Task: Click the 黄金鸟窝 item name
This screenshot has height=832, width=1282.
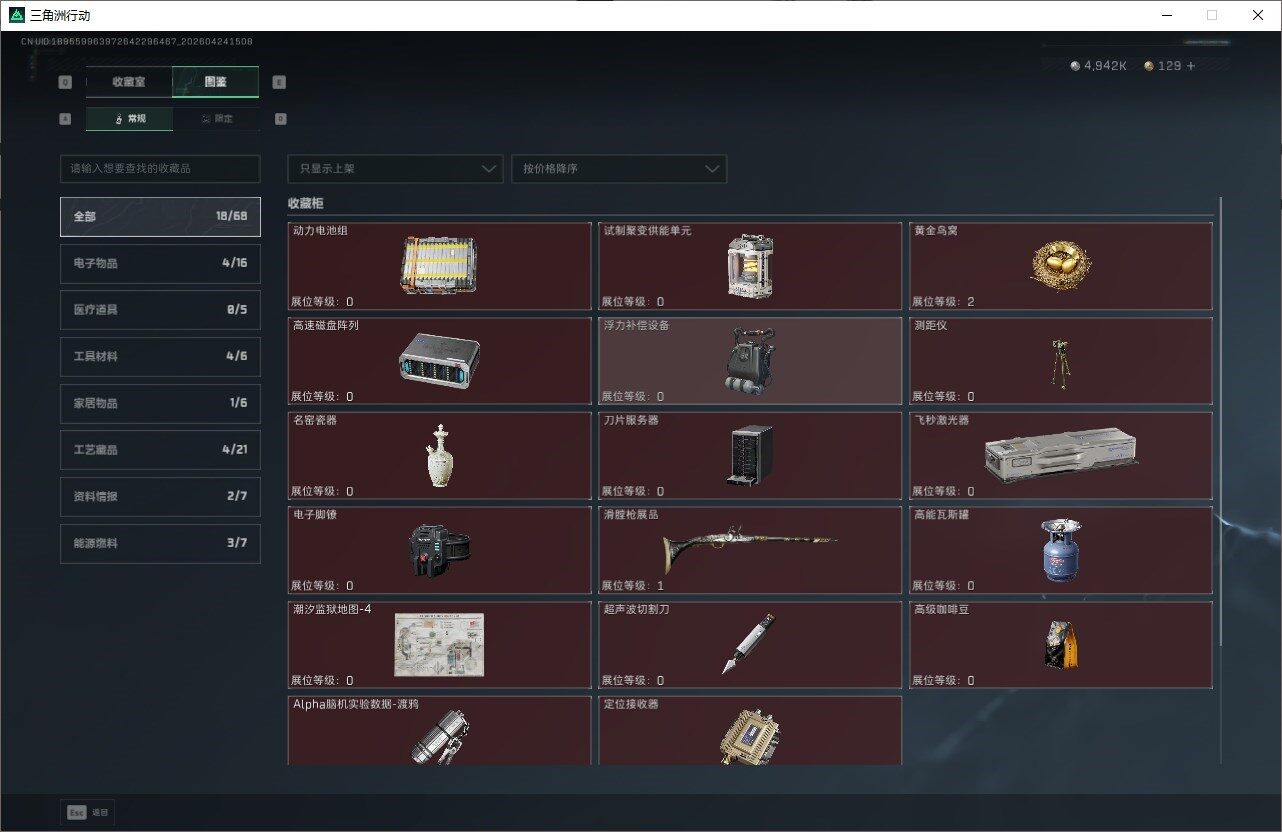Action: click(x=936, y=231)
